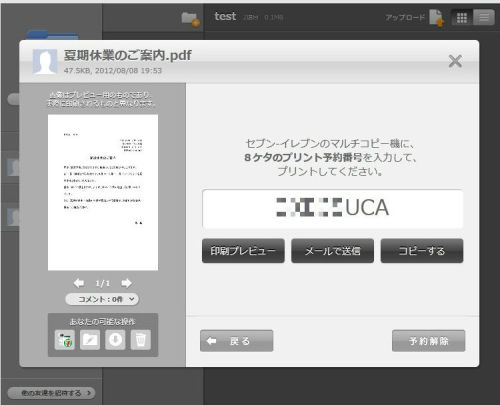Screen dimensions: 500x405
Task: Expand the コメント:0件 dropdown
Action: click(x=102, y=299)
